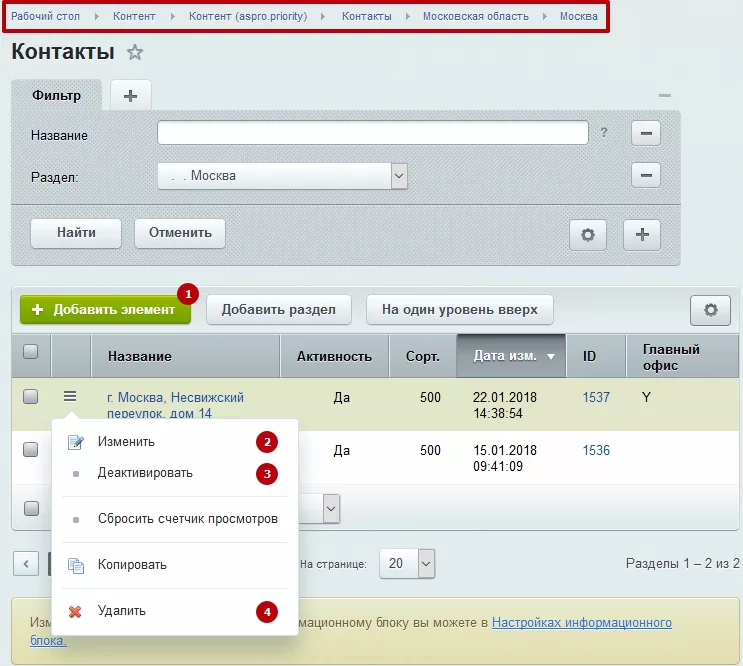
Task: Switch to the Фильтр tab
Action: coord(56,95)
